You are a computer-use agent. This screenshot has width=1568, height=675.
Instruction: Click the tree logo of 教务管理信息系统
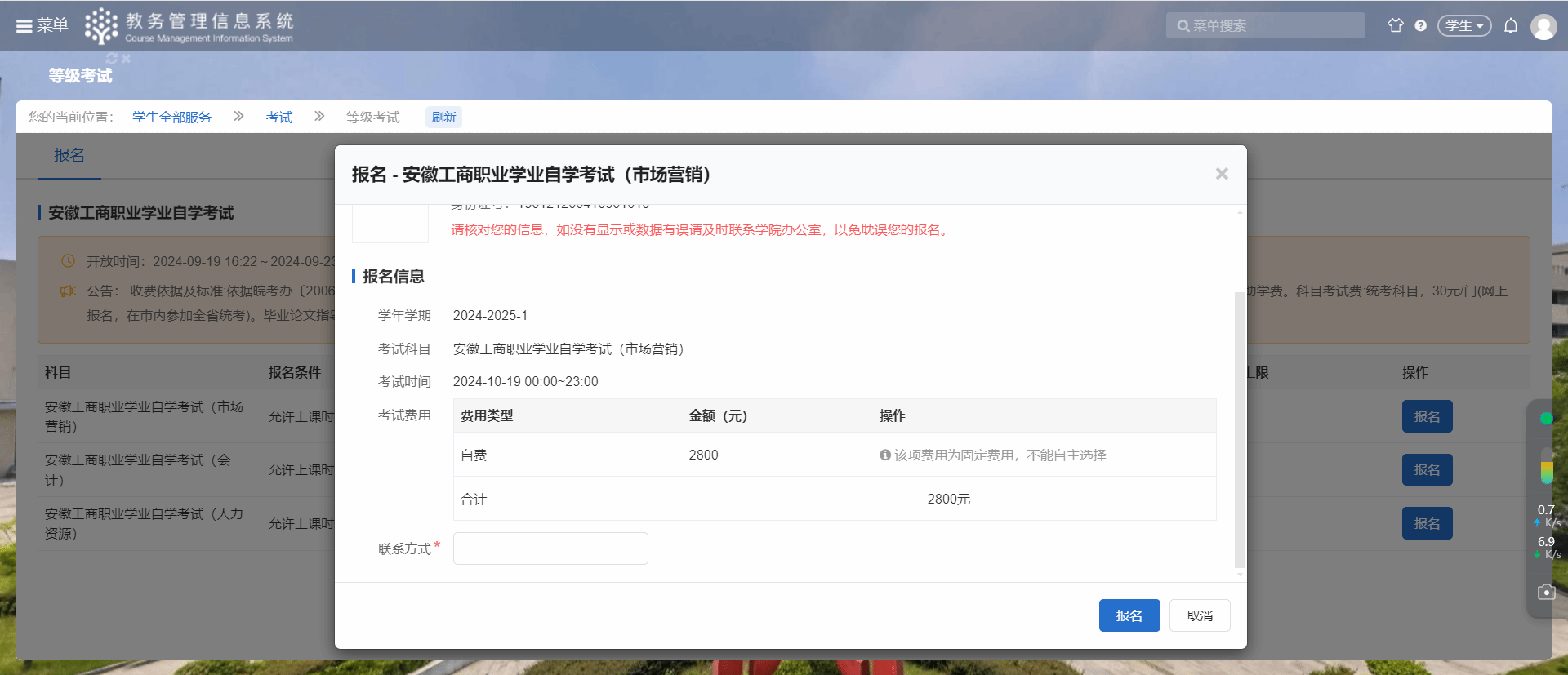[101, 26]
